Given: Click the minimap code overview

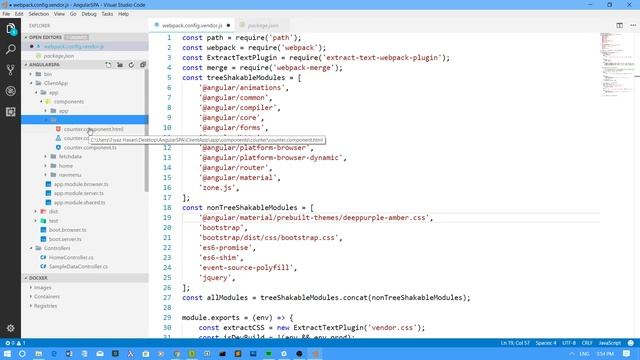Looking at the screenshot, I should (x=616, y=64).
